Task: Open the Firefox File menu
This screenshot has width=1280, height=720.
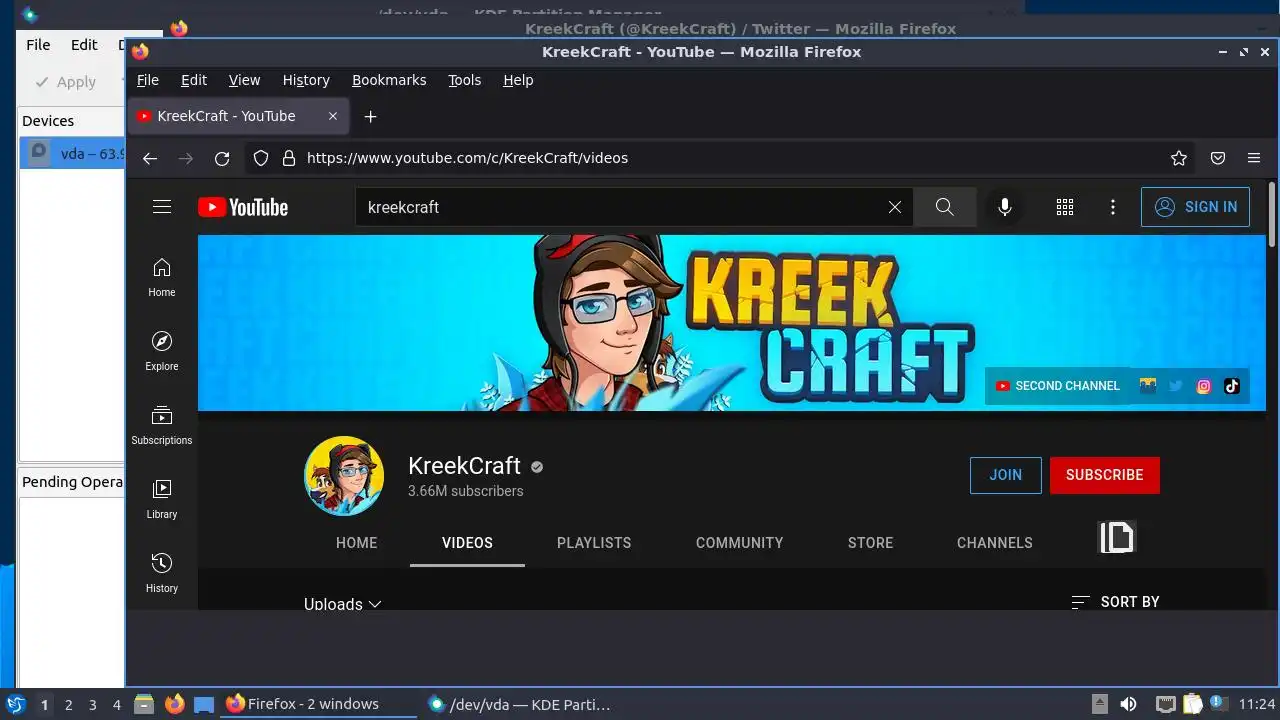Action: coord(148,80)
